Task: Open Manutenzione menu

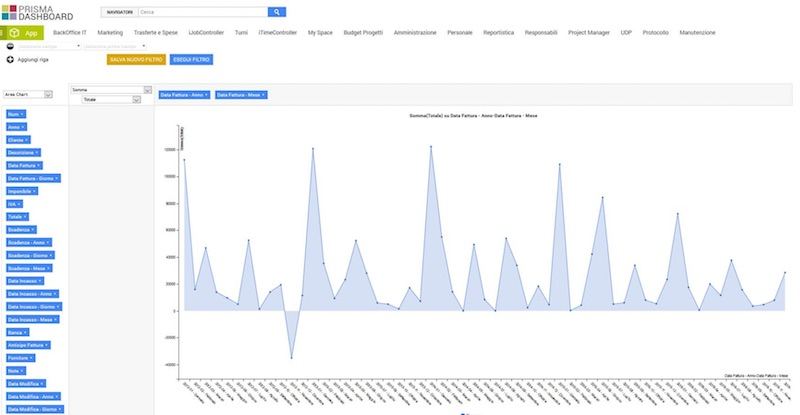Action: tap(697, 33)
